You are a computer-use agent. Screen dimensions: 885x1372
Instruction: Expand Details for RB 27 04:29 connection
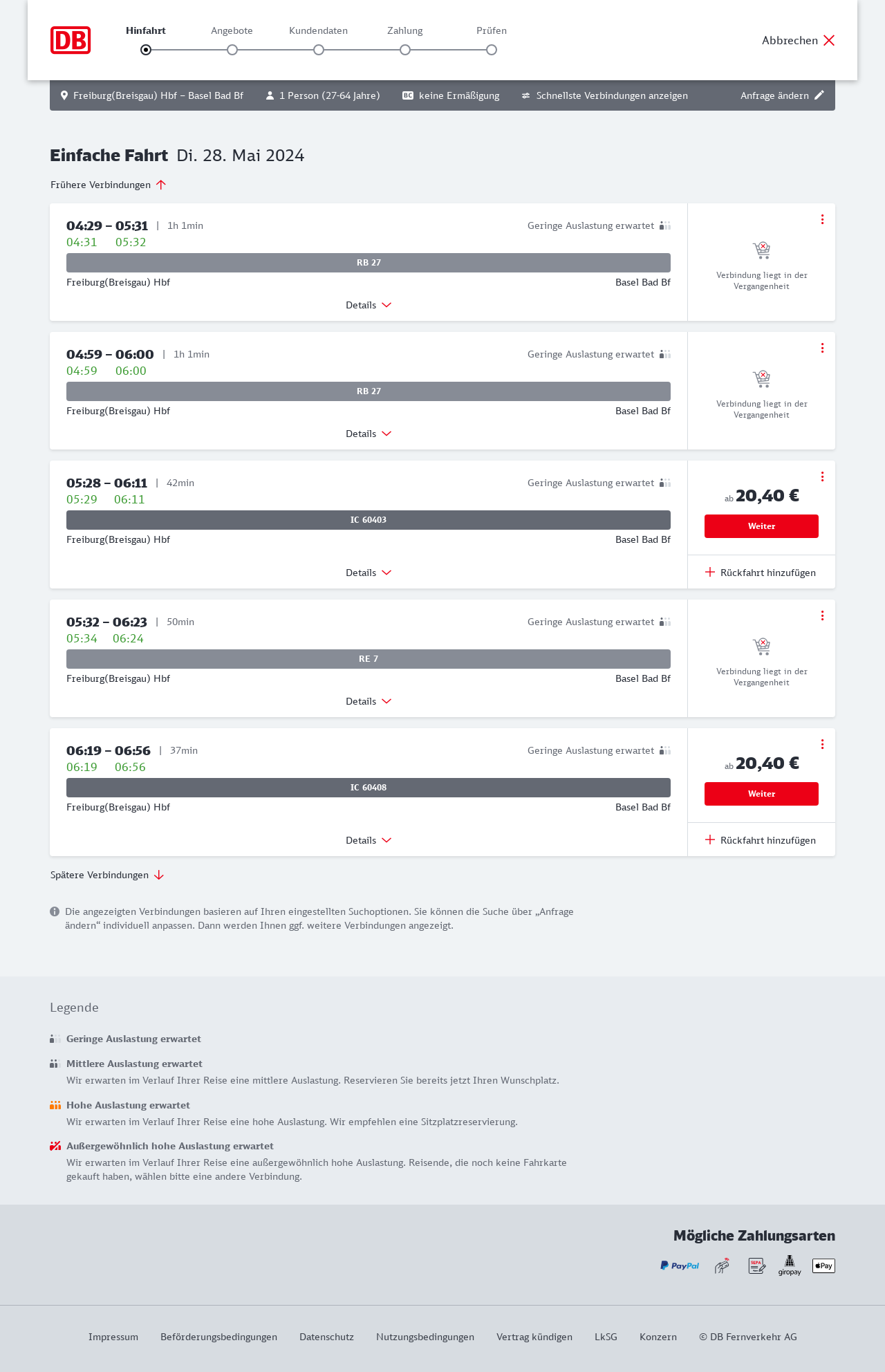tap(369, 305)
